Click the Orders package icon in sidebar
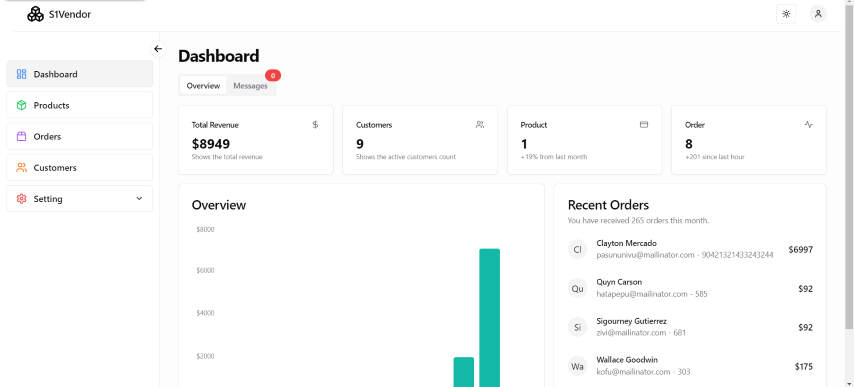854x387 pixels. pos(21,137)
